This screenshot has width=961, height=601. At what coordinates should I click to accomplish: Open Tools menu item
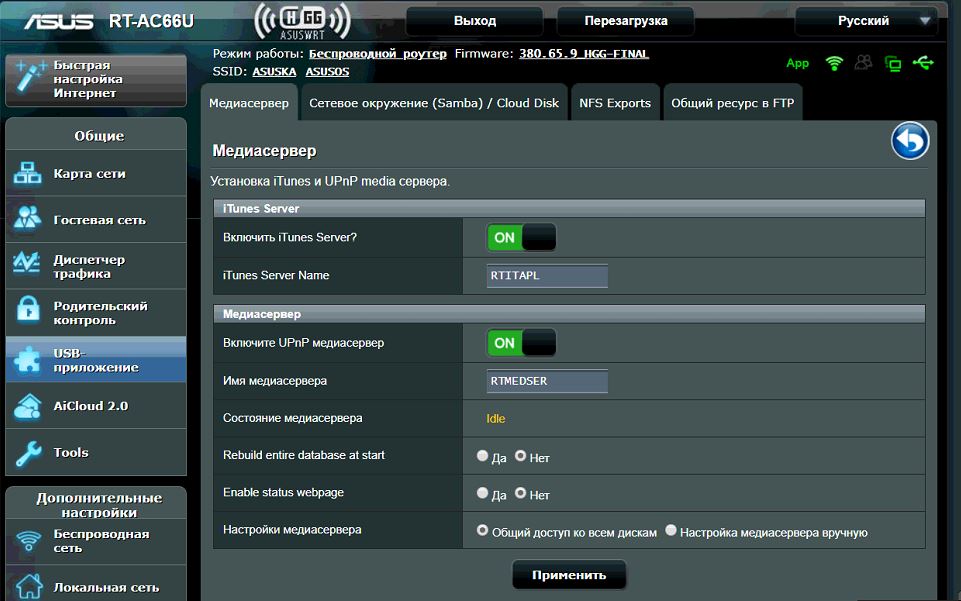coord(96,452)
